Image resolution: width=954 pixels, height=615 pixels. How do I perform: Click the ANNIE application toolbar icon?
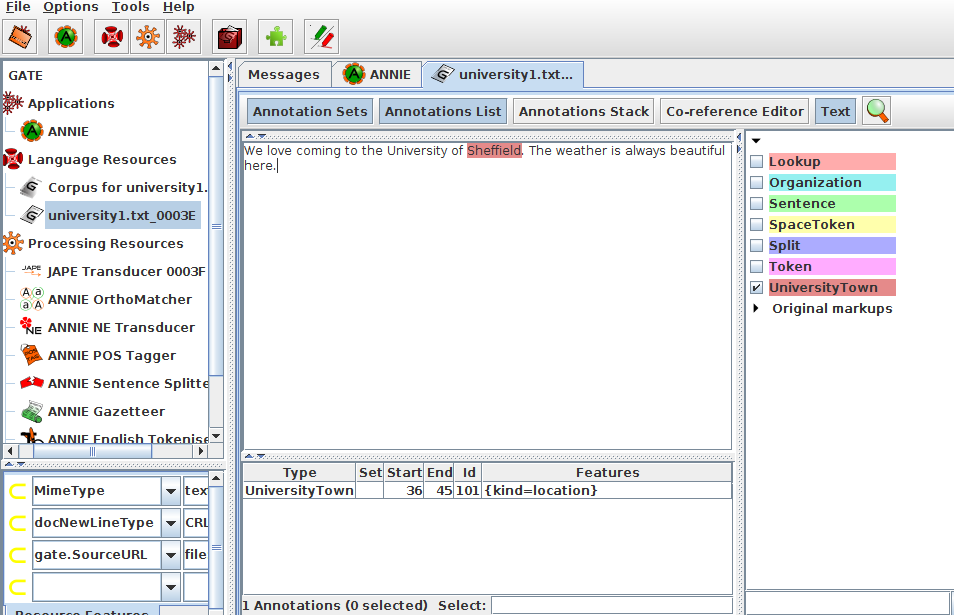tap(66, 37)
